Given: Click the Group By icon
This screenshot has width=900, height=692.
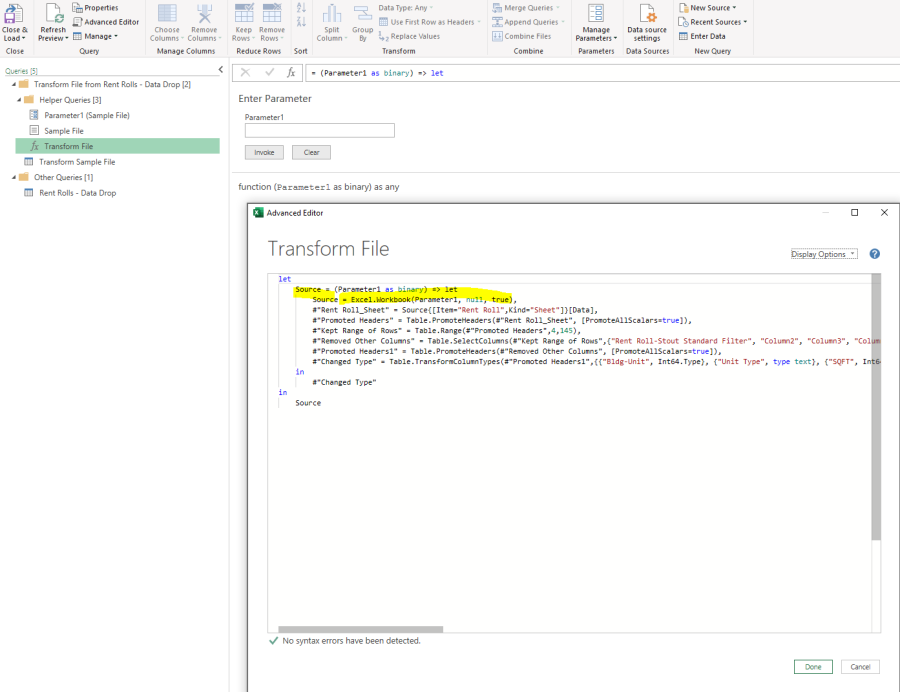Looking at the screenshot, I should pos(363,14).
